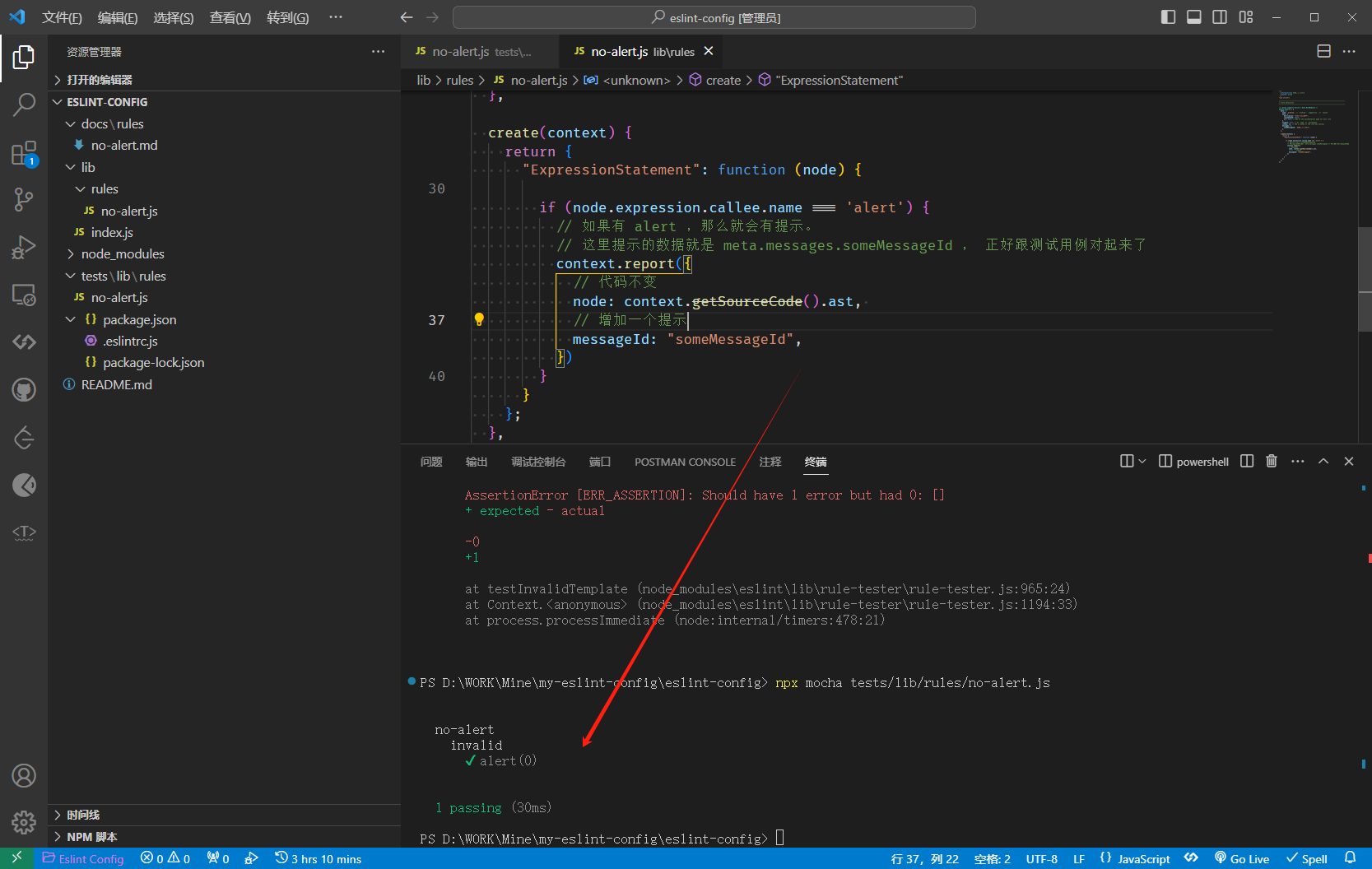Close the lib\rules no-alert.js tab
1372x869 pixels.
point(708,51)
